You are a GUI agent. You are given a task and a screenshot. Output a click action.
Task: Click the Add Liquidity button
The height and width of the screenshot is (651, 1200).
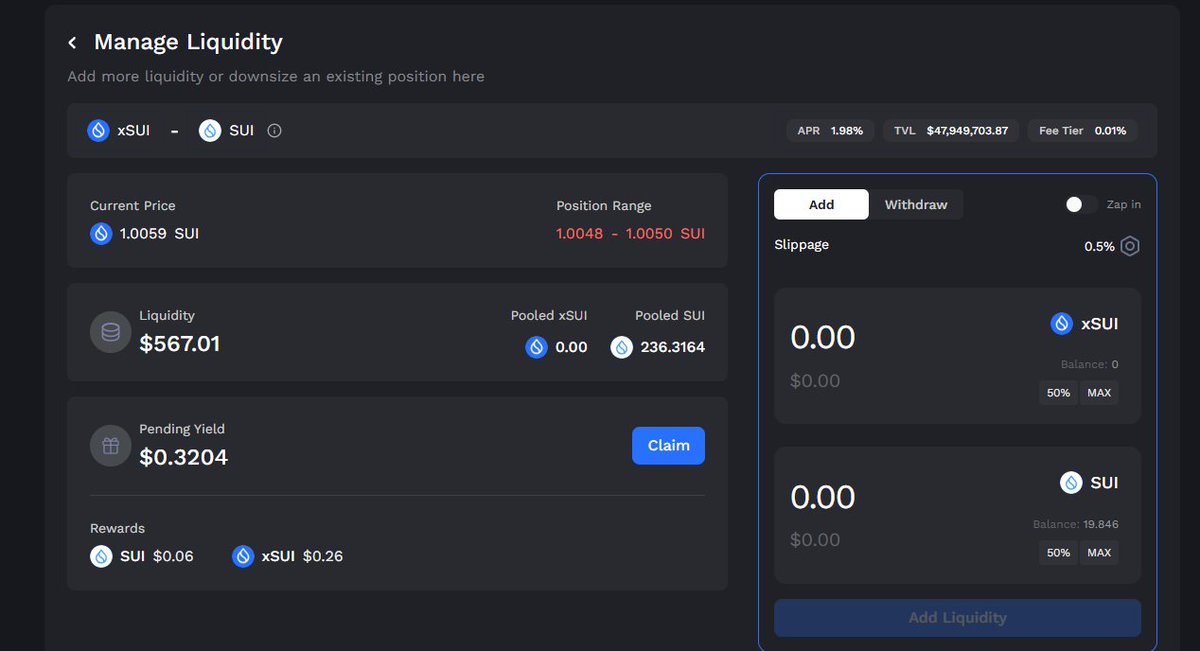point(957,618)
